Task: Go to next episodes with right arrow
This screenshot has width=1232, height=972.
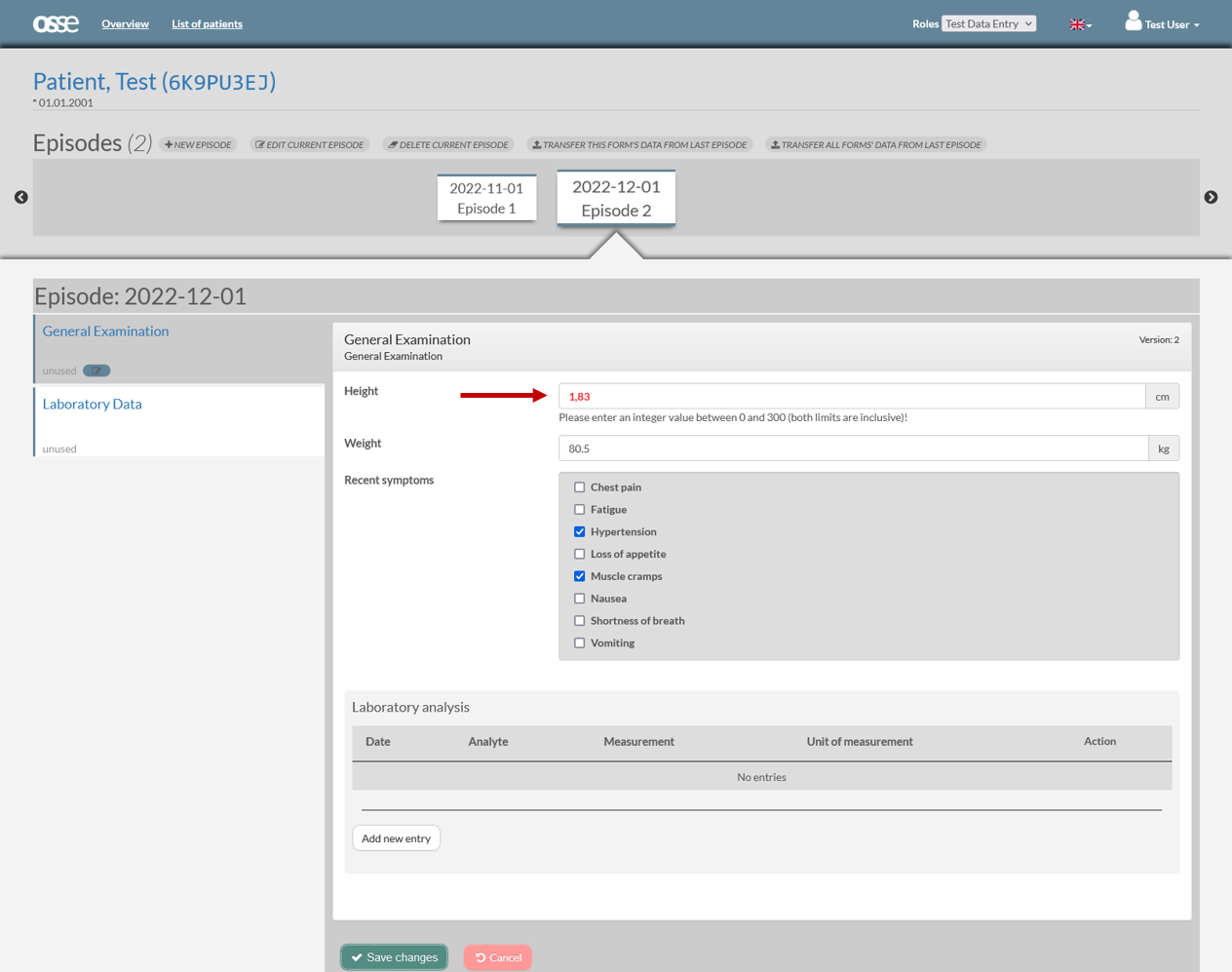Action: tap(1211, 197)
